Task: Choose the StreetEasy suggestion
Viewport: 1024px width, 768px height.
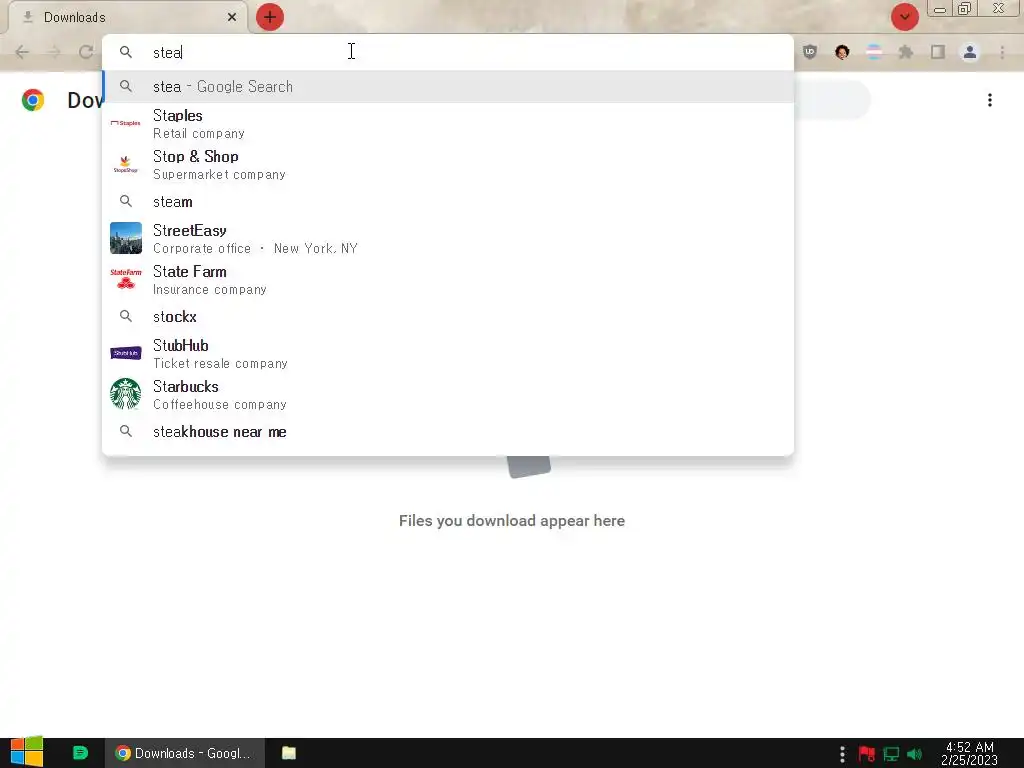Action: [448, 238]
